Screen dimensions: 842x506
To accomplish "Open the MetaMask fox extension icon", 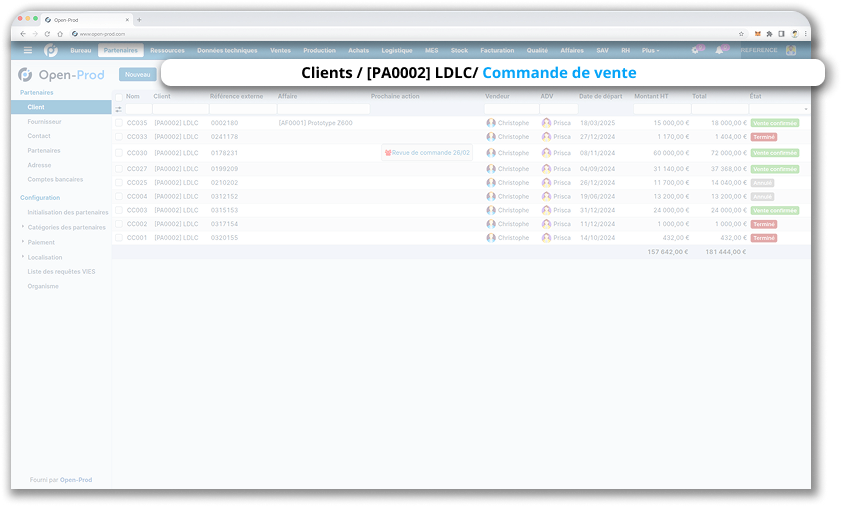I will pos(758,34).
